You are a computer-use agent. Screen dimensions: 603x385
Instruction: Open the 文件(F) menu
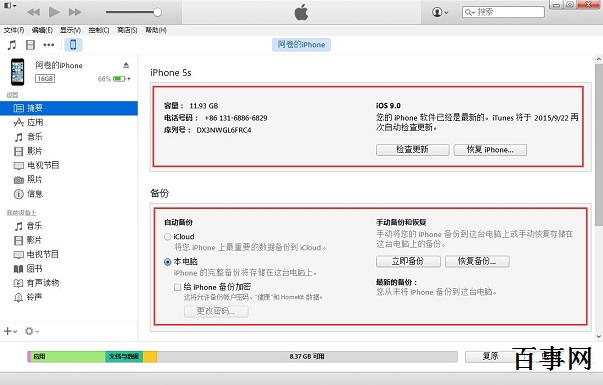click(x=14, y=30)
